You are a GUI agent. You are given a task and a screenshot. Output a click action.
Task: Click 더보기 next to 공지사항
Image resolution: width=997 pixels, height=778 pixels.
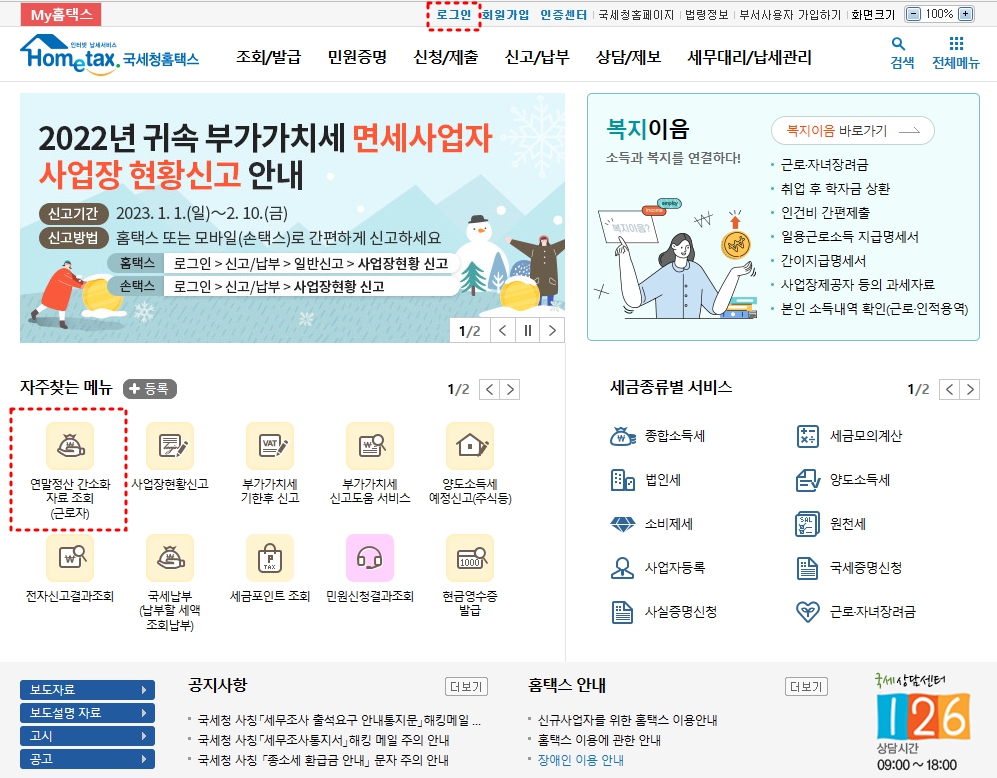click(466, 687)
